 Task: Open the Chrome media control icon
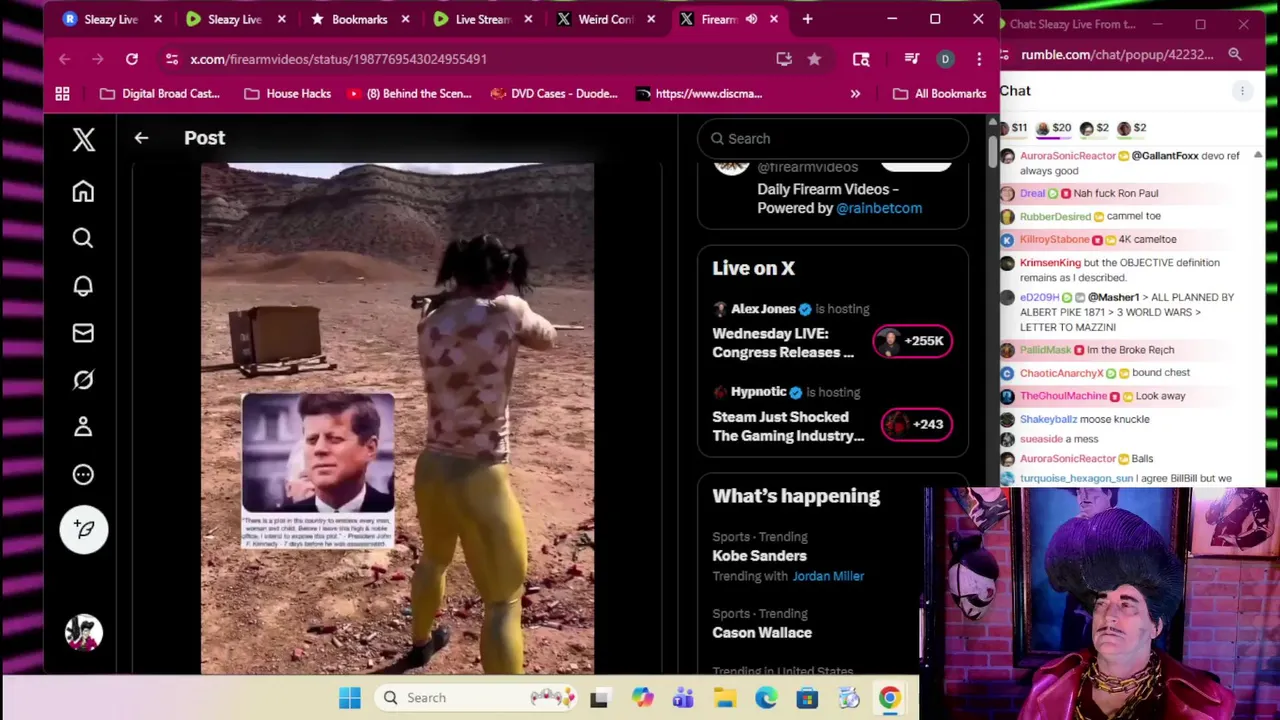coord(911,59)
